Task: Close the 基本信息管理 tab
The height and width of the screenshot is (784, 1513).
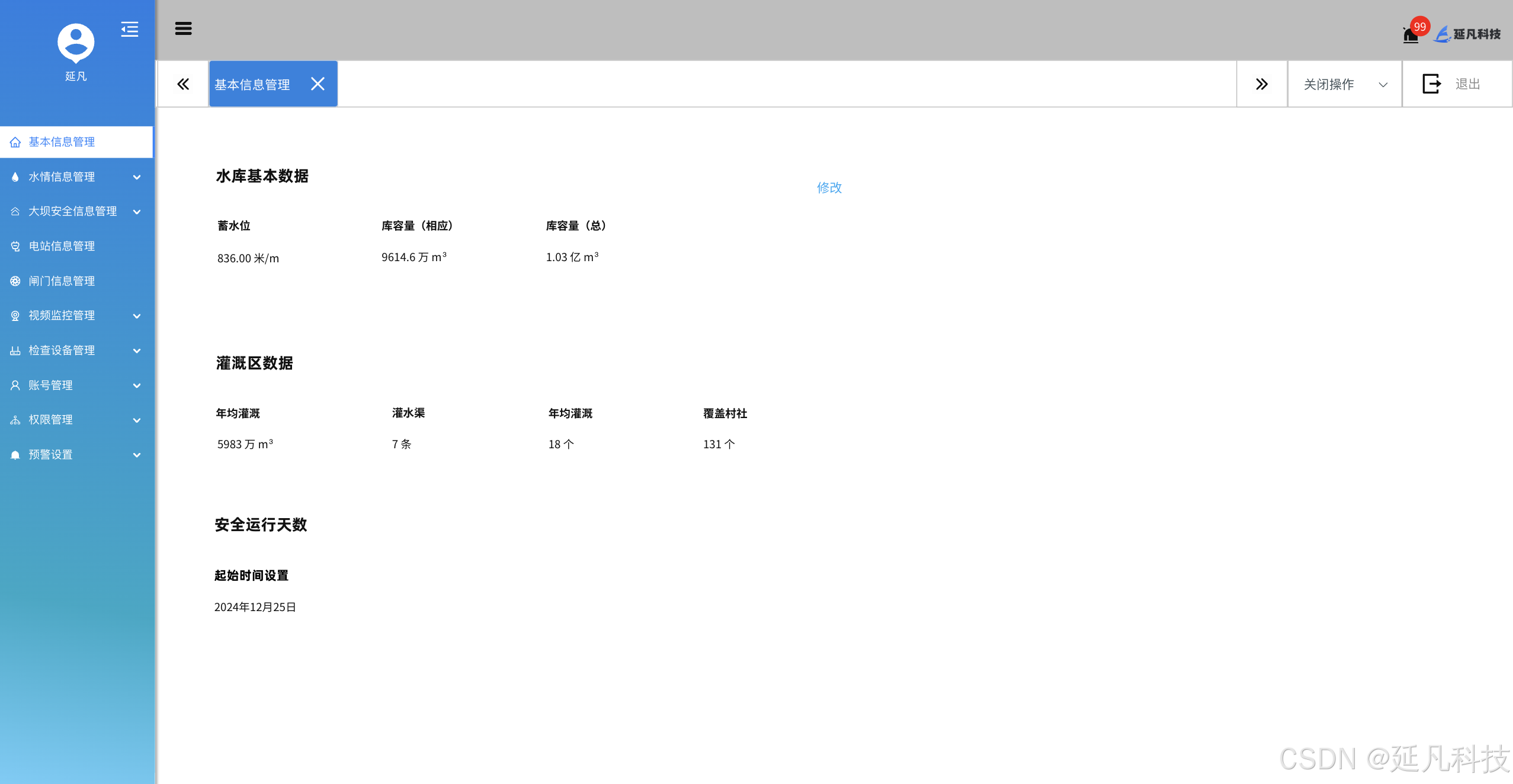Action: (318, 84)
